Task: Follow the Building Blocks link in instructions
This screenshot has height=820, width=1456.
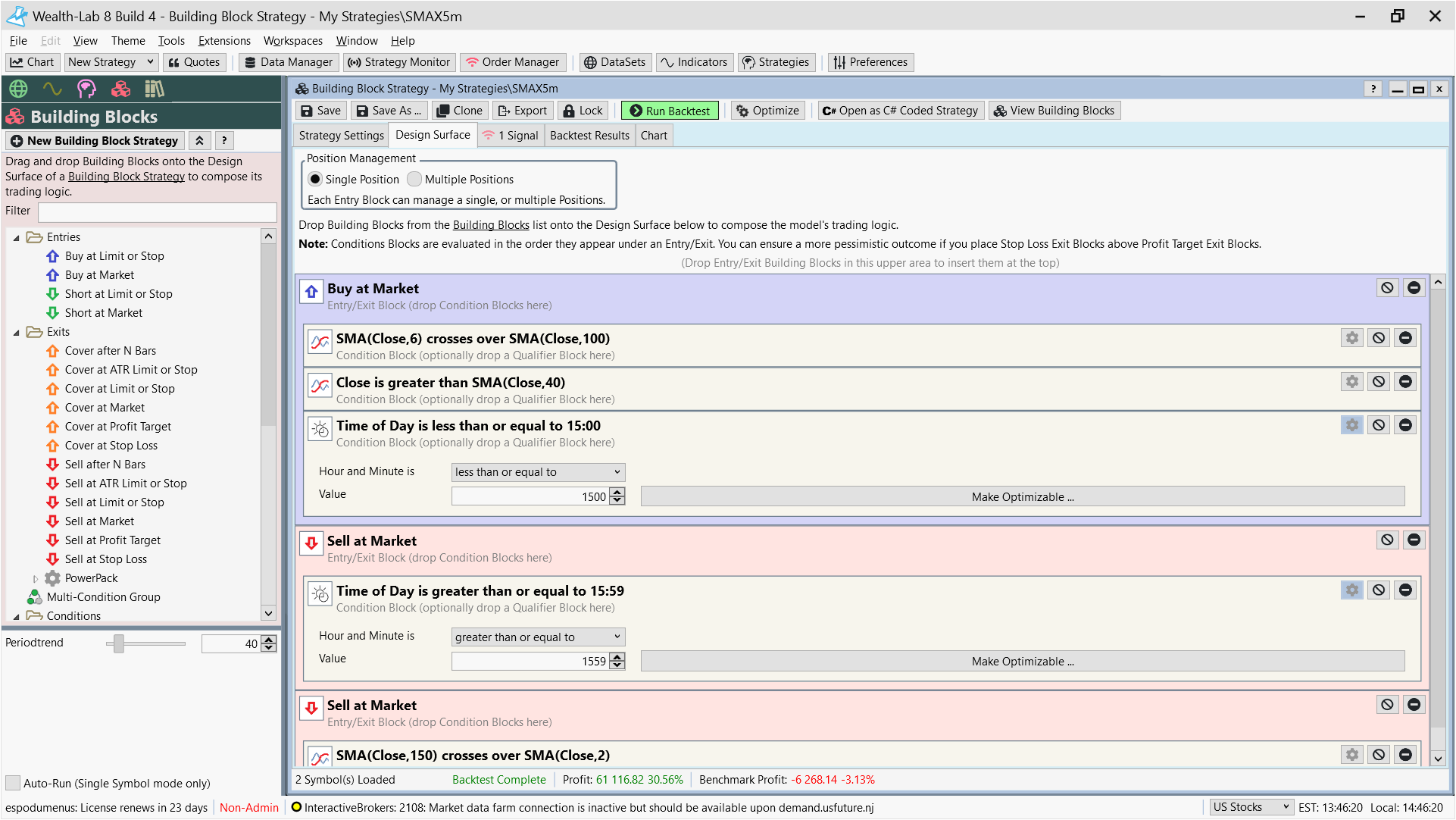Action: [x=491, y=225]
